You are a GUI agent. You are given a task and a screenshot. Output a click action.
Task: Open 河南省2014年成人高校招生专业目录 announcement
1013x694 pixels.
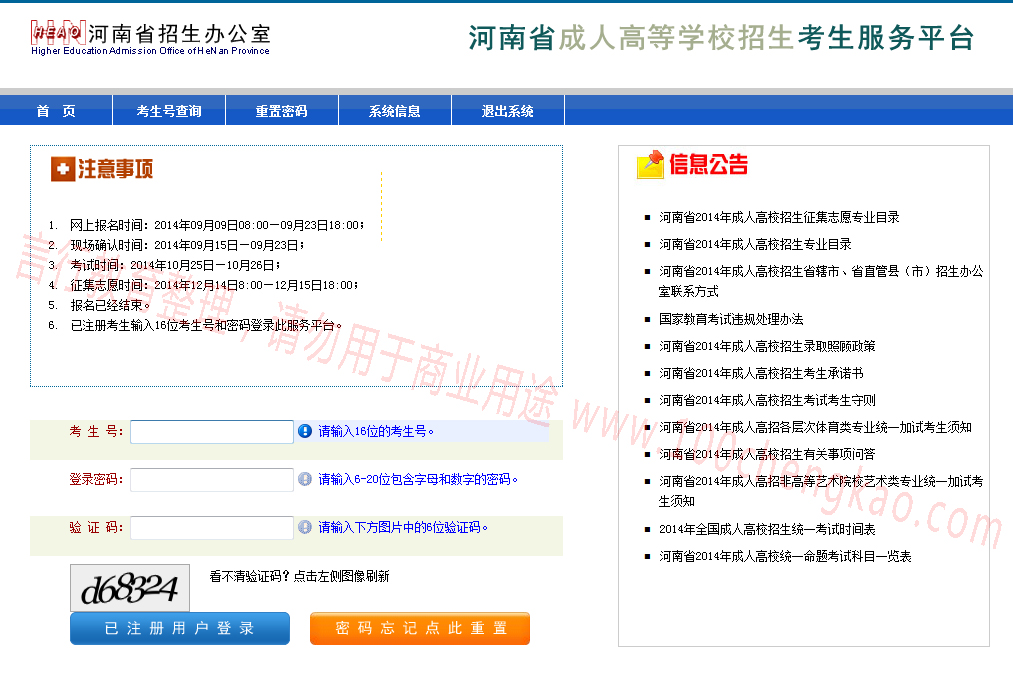click(x=755, y=244)
